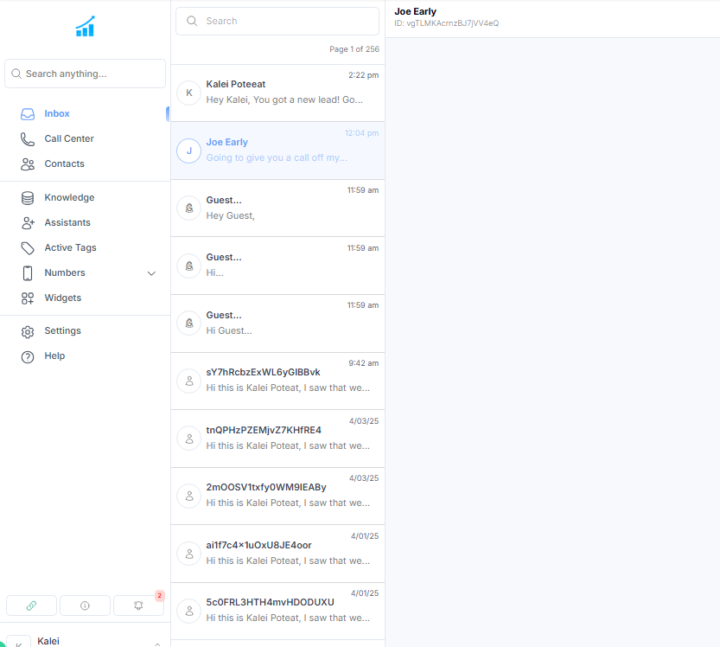
Task: Click the Widgets grid icon
Action: (x=28, y=298)
